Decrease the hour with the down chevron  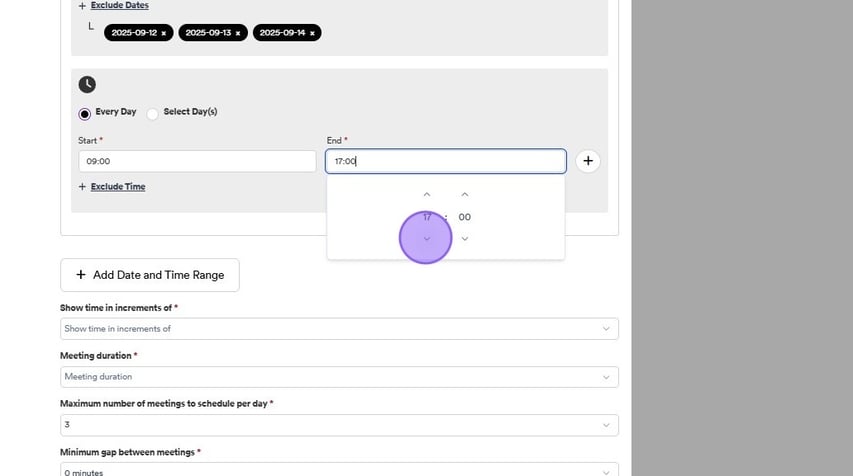(427, 239)
